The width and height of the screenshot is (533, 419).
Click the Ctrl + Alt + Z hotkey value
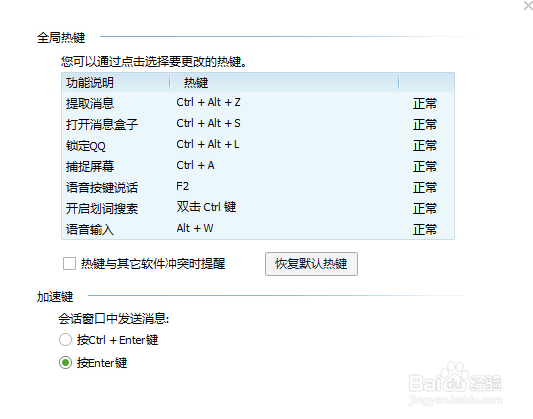coord(208,102)
